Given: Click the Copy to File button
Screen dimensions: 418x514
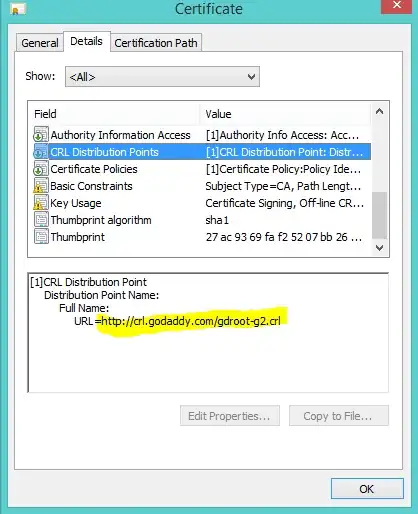Looking at the screenshot, I should click(339, 416).
